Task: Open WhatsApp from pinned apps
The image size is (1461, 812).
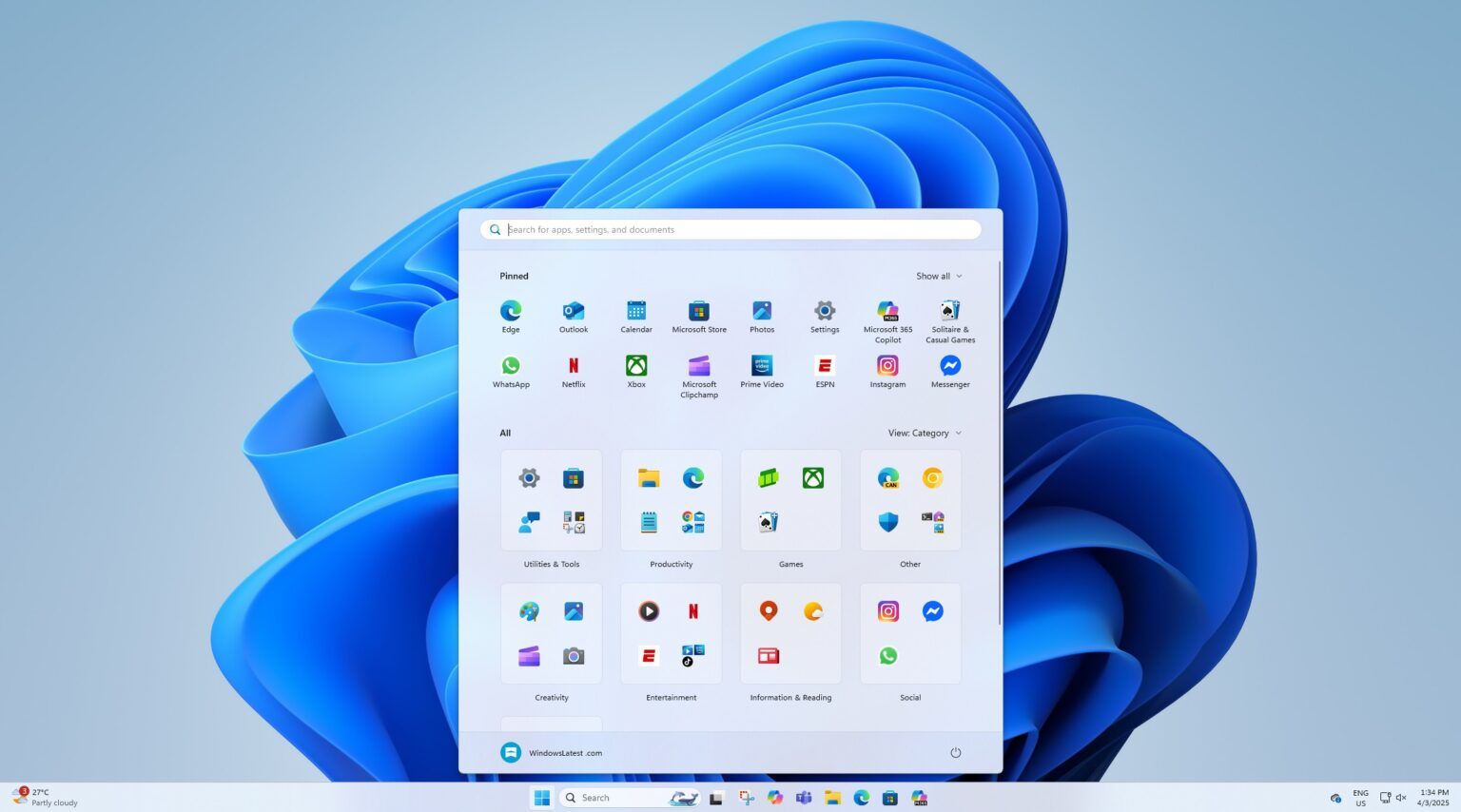Action: (511, 365)
